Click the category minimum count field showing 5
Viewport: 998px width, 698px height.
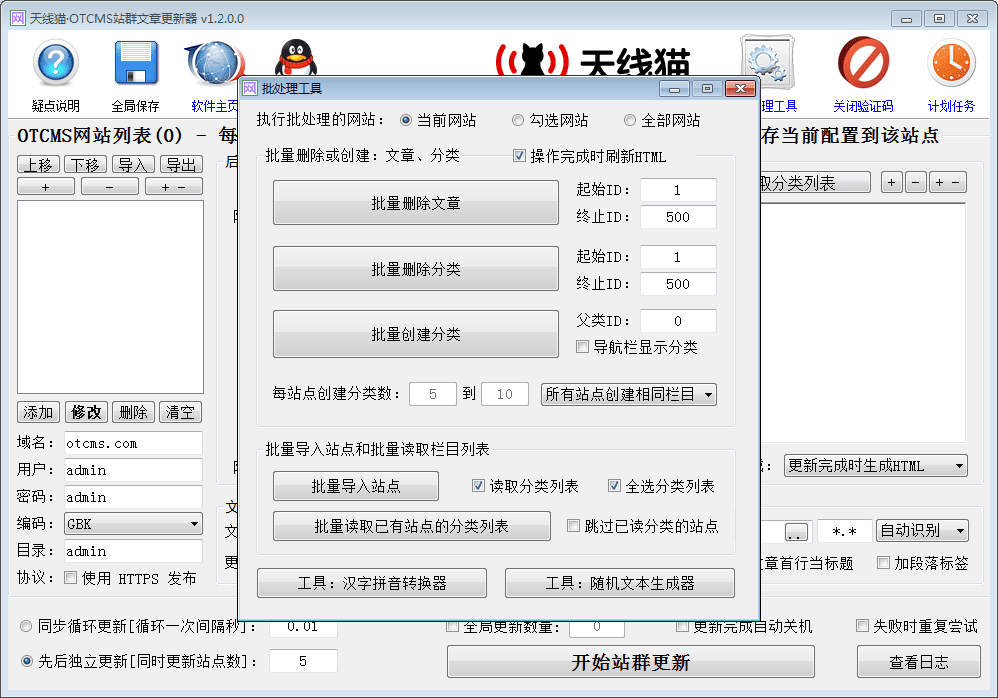(433, 394)
